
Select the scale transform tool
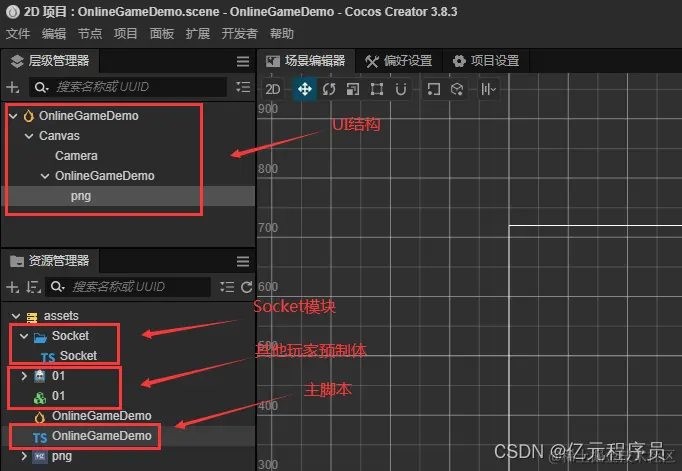(x=353, y=89)
